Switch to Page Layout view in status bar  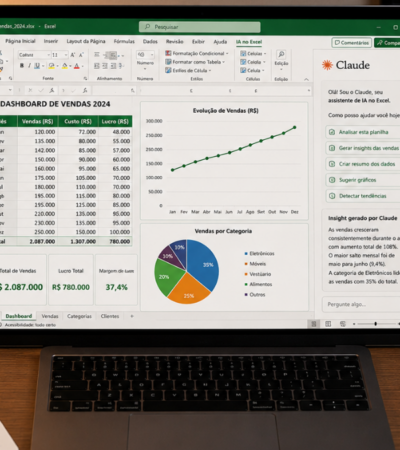coord(328,324)
